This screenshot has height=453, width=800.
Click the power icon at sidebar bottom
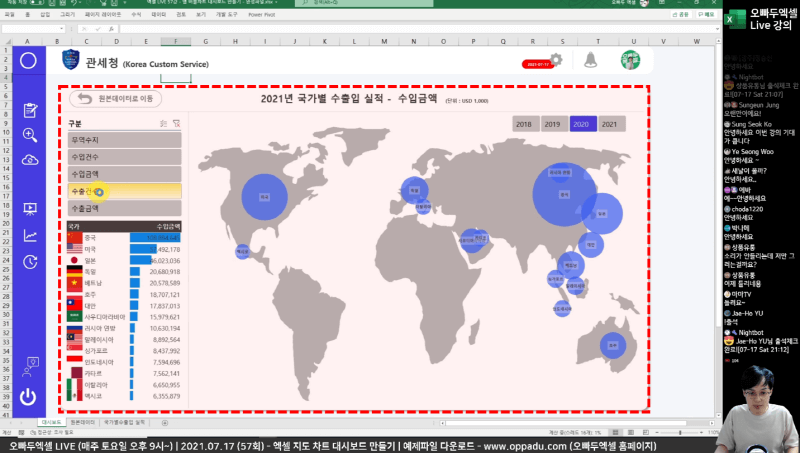pyautogui.click(x=29, y=396)
